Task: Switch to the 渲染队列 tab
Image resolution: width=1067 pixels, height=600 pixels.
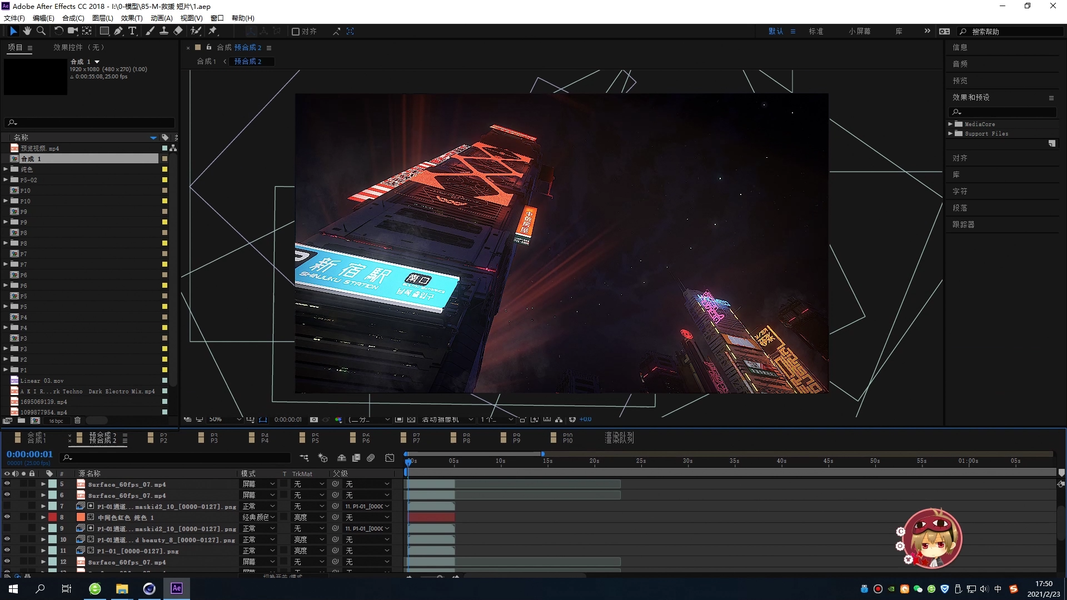Action: (619, 438)
